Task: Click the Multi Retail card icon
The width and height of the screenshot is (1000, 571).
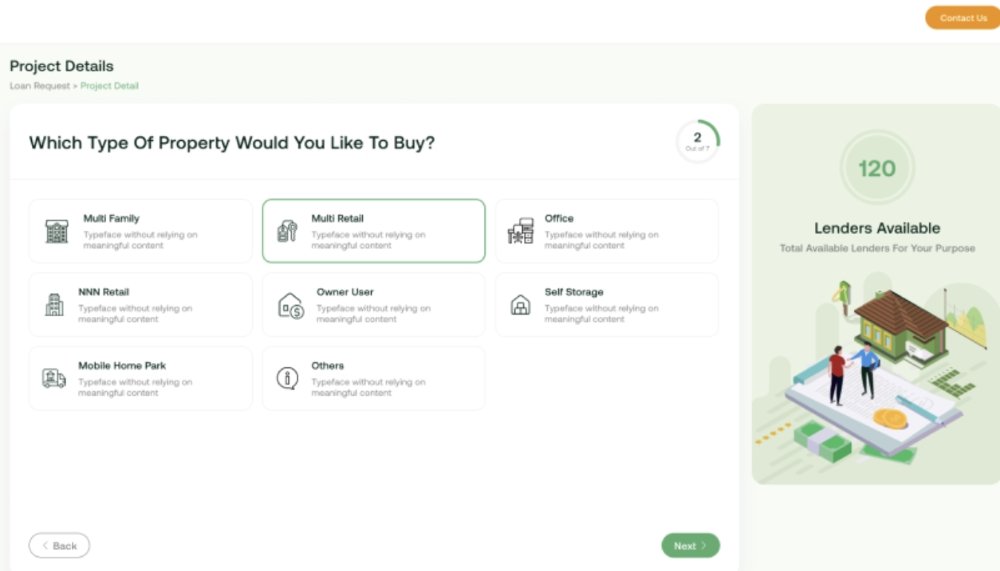Action: tap(287, 231)
